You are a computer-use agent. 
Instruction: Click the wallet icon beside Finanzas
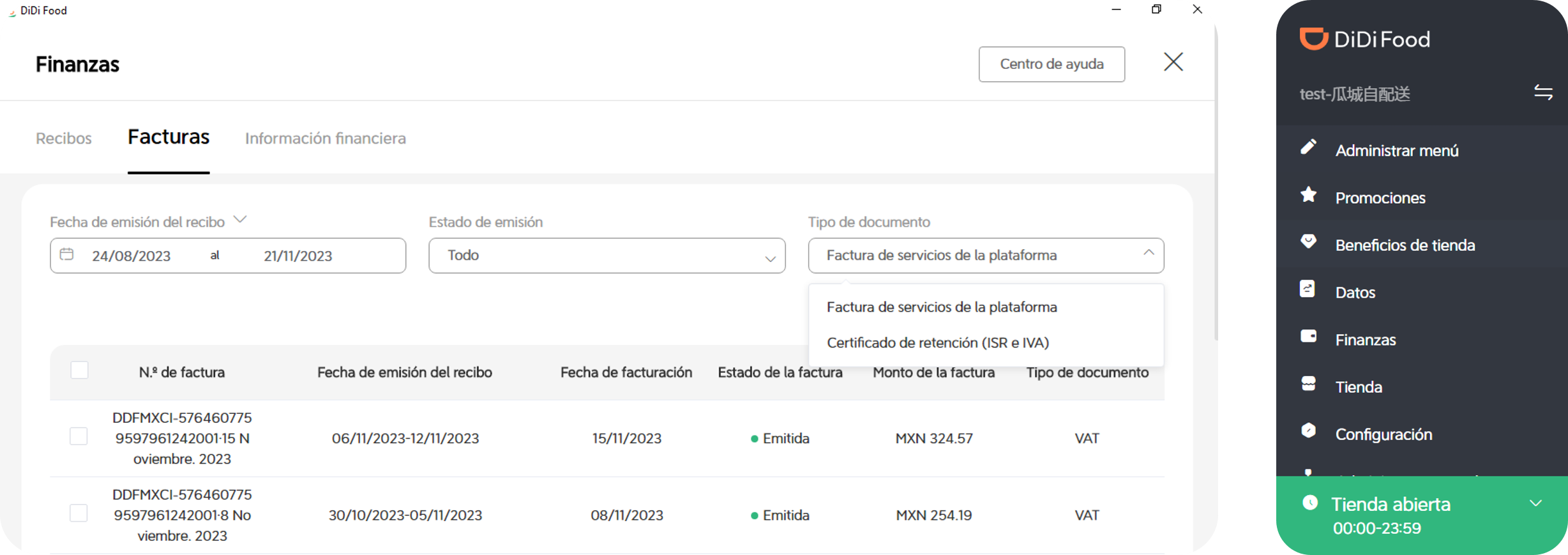1308,336
